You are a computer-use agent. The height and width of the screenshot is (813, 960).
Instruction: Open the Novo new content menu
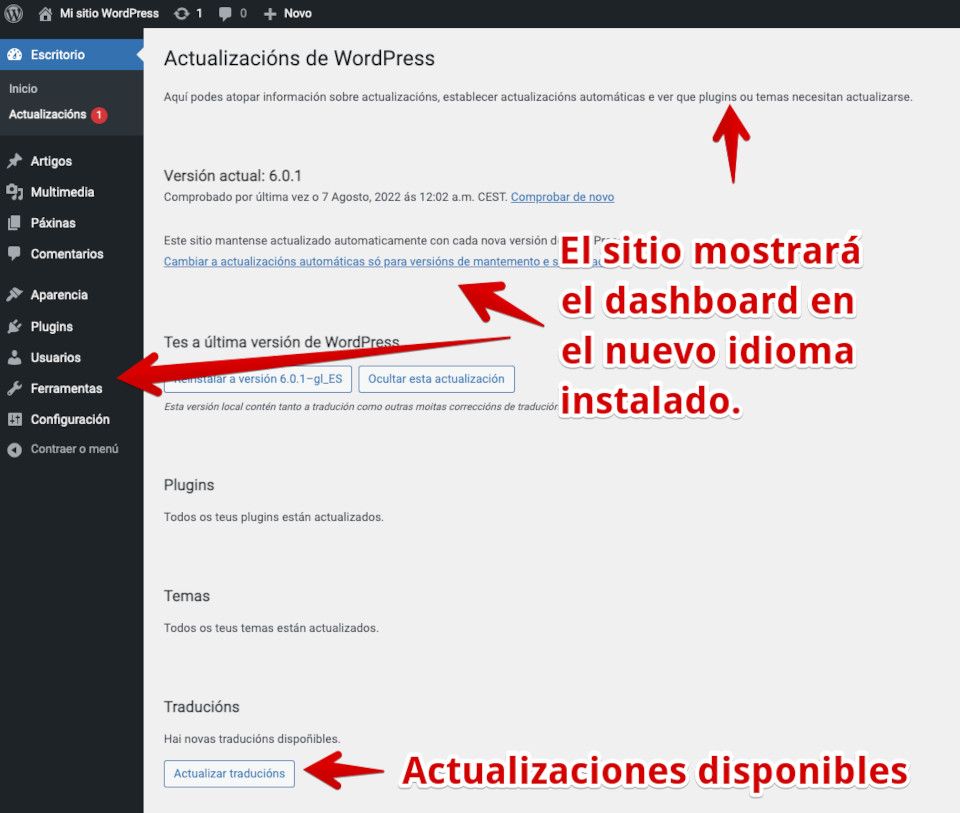click(298, 13)
